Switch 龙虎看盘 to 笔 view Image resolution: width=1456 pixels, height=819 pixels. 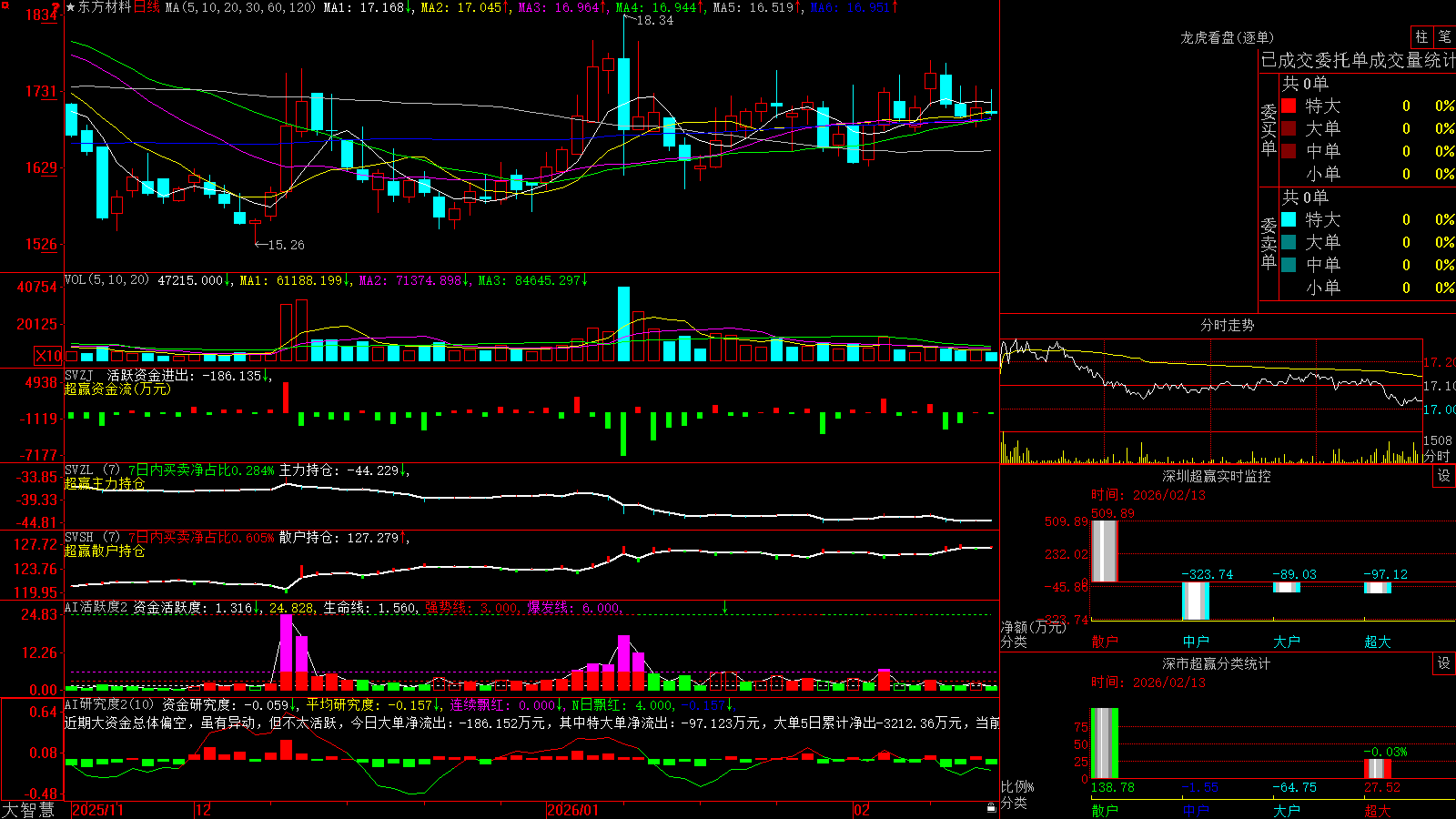(1444, 36)
